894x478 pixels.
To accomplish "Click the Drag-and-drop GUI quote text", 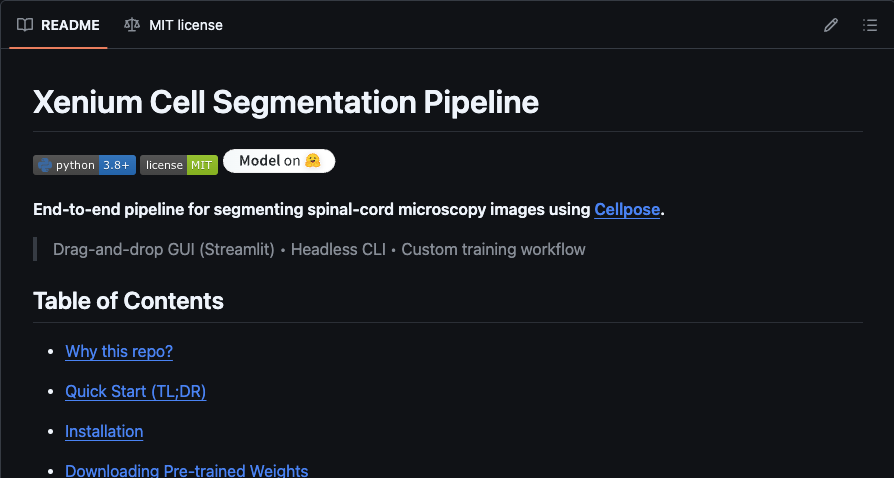I will click(x=319, y=249).
